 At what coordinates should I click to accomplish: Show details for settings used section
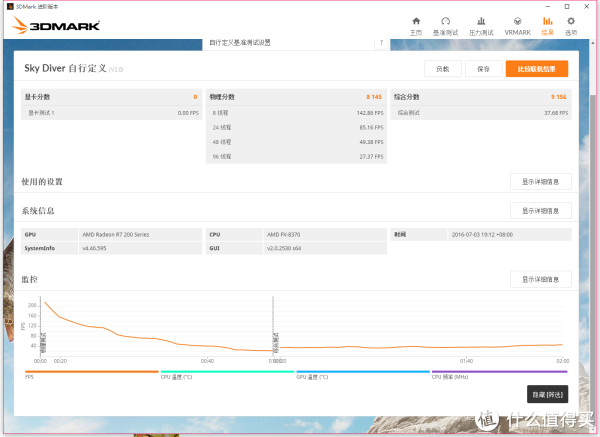(541, 182)
